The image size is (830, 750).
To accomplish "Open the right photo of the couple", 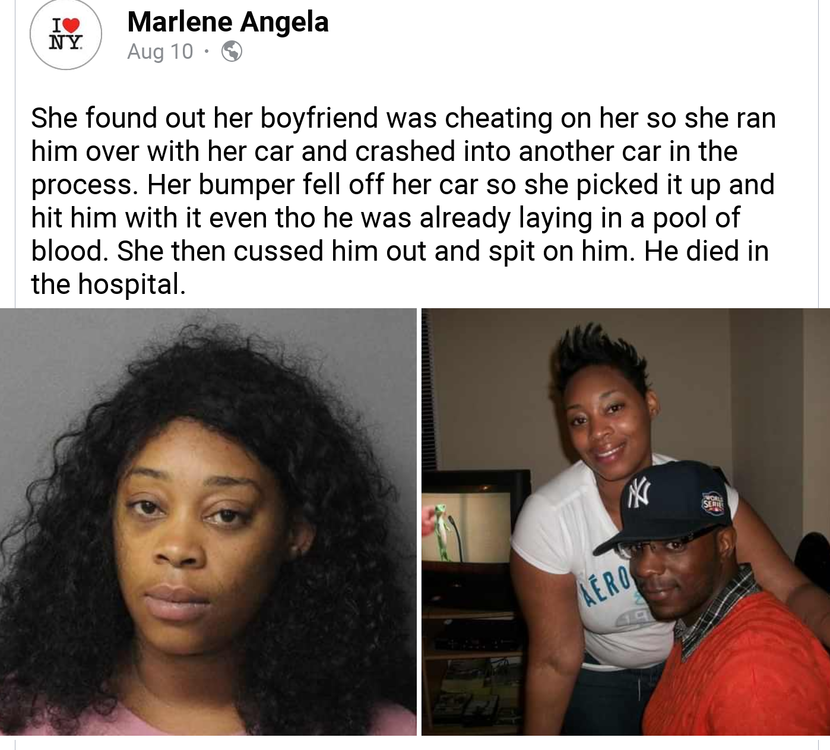I will (626, 522).
